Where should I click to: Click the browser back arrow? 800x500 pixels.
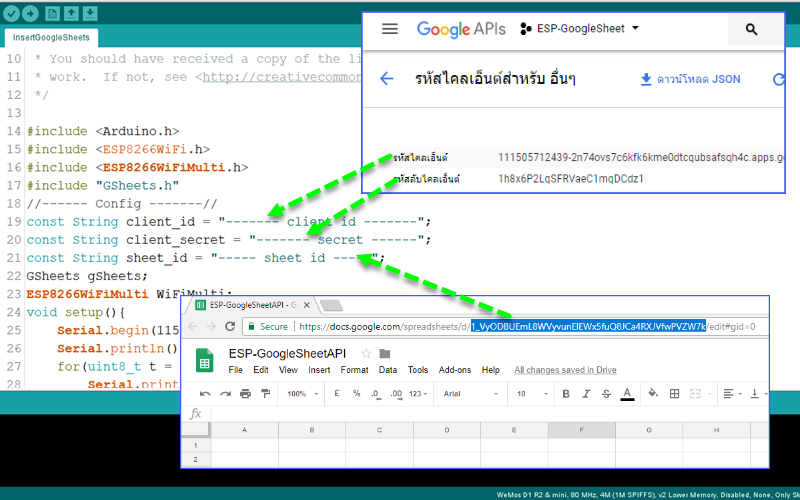[192, 327]
